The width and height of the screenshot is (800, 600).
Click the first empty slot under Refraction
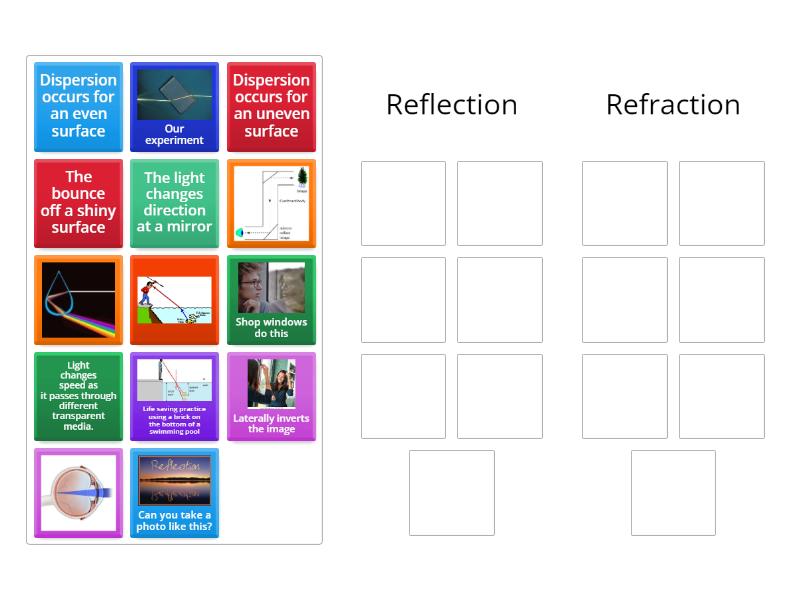point(625,203)
